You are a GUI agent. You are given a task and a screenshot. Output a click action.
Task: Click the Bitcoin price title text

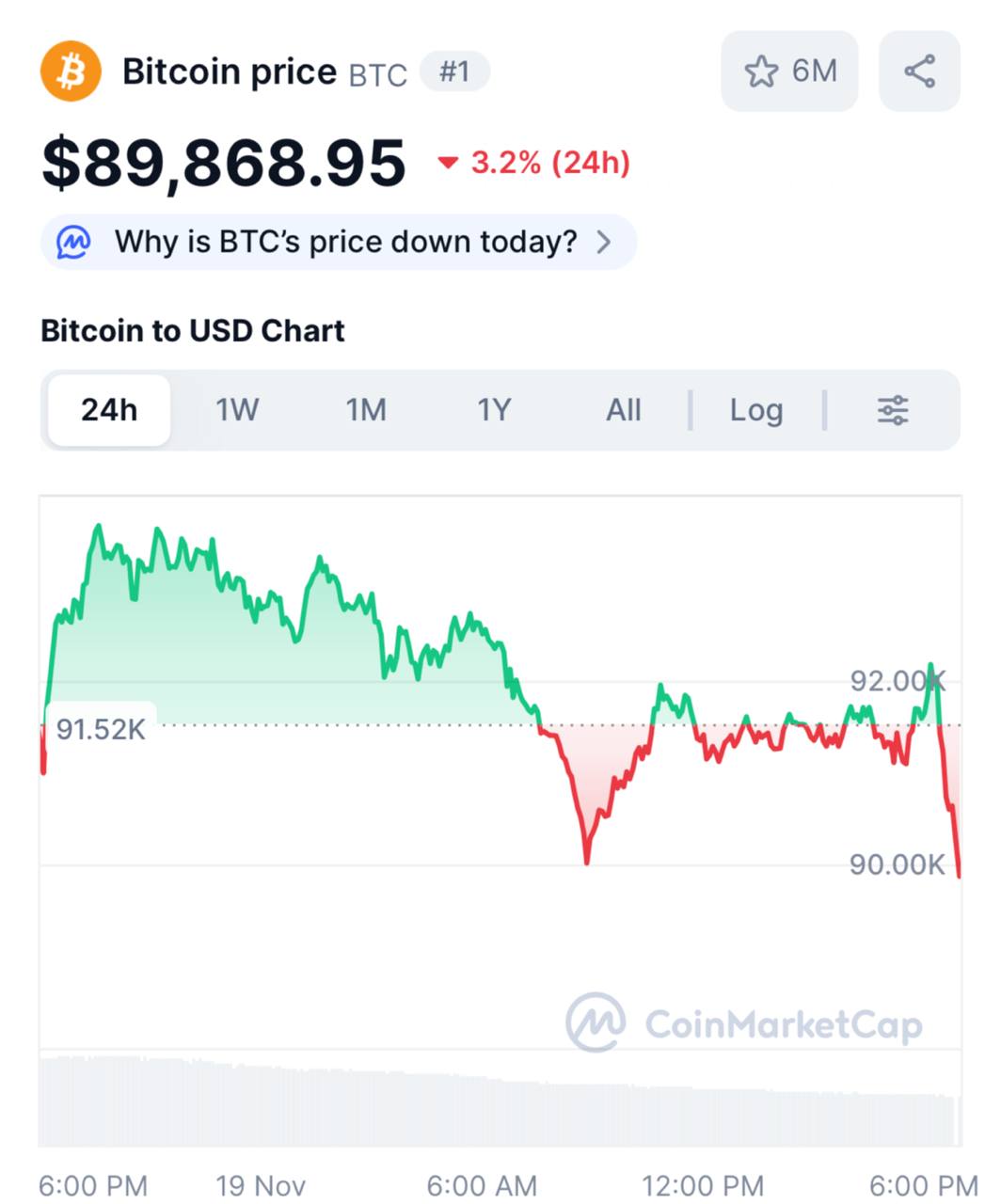click(230, 71)
